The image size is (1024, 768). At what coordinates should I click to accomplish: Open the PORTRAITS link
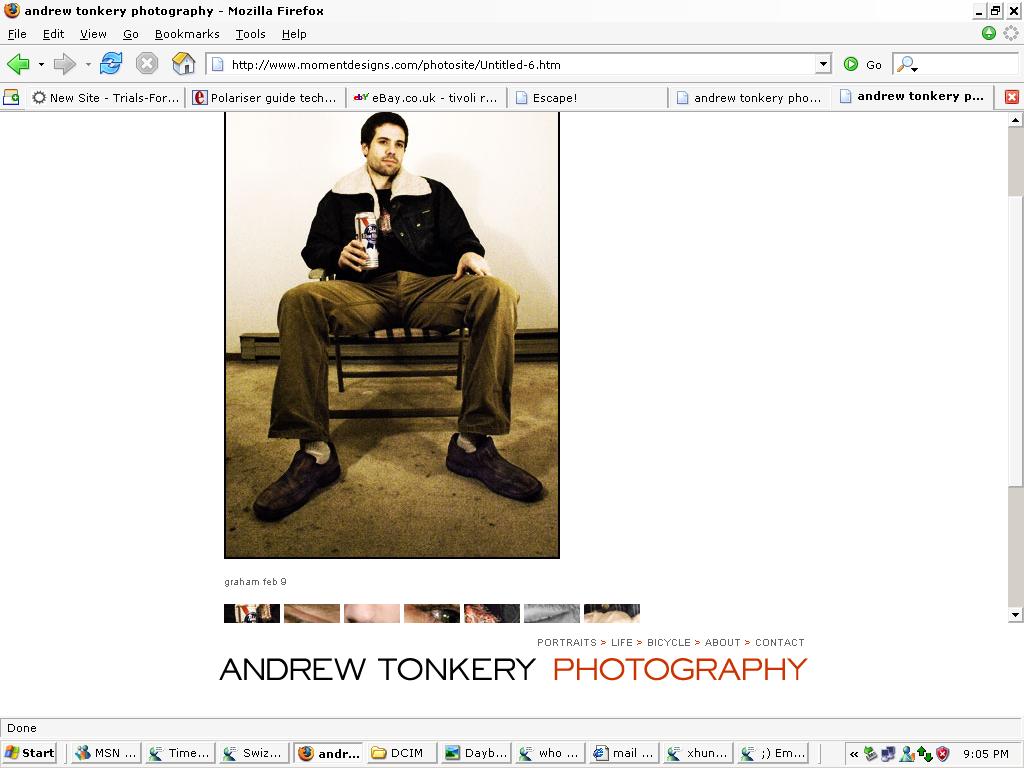pyautogui.click(x=567, y=643)
